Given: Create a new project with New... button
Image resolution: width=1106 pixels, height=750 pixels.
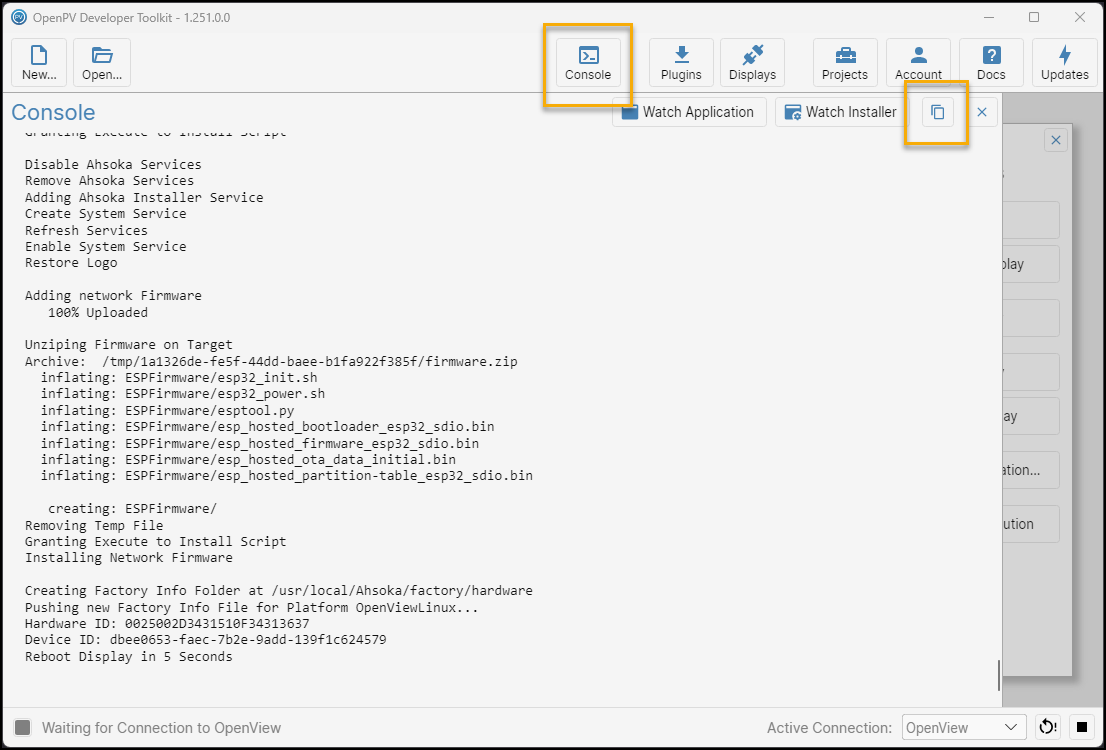Looking at the screenshot, I should pos(39,63).
